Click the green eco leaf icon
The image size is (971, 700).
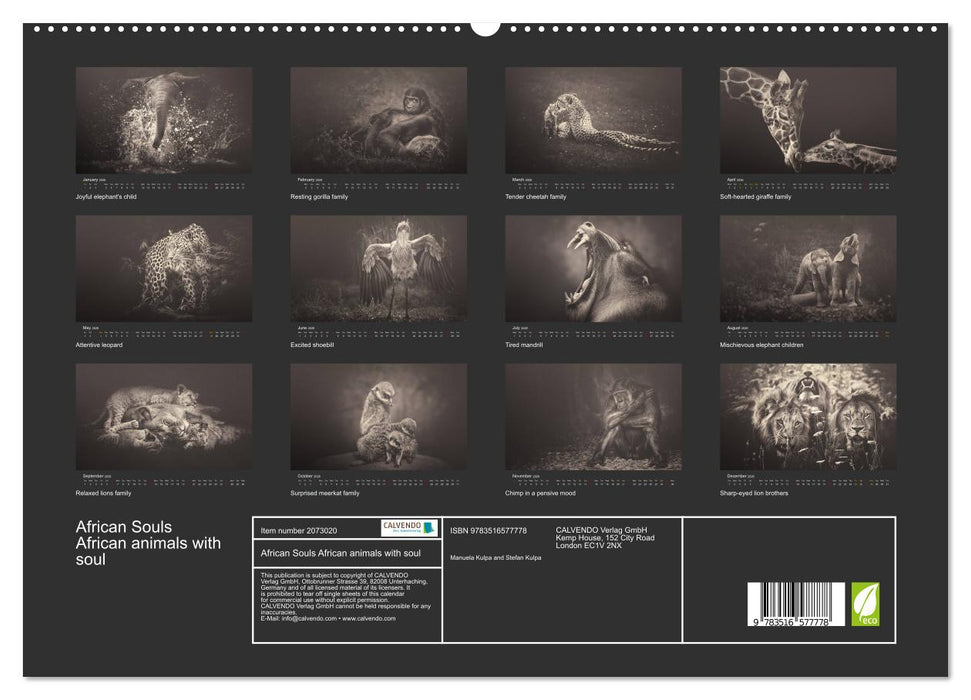click(866, 604)
